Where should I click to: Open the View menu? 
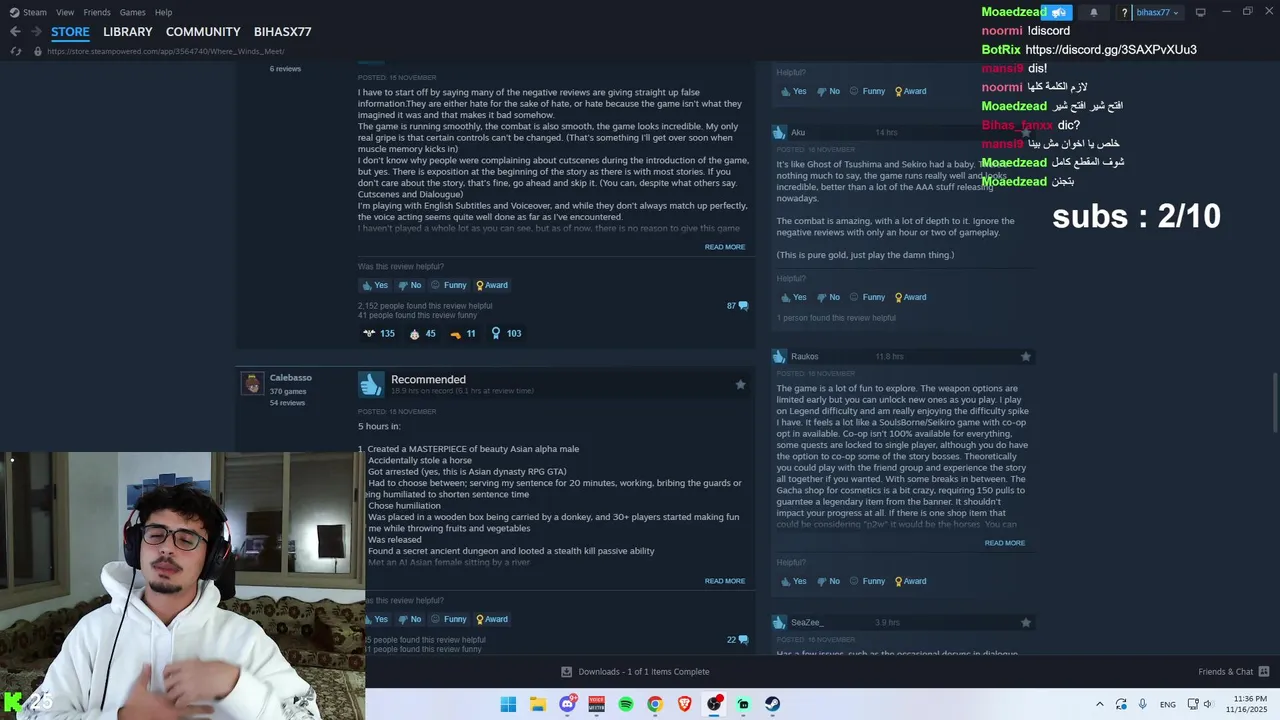(x=65, y=12)
